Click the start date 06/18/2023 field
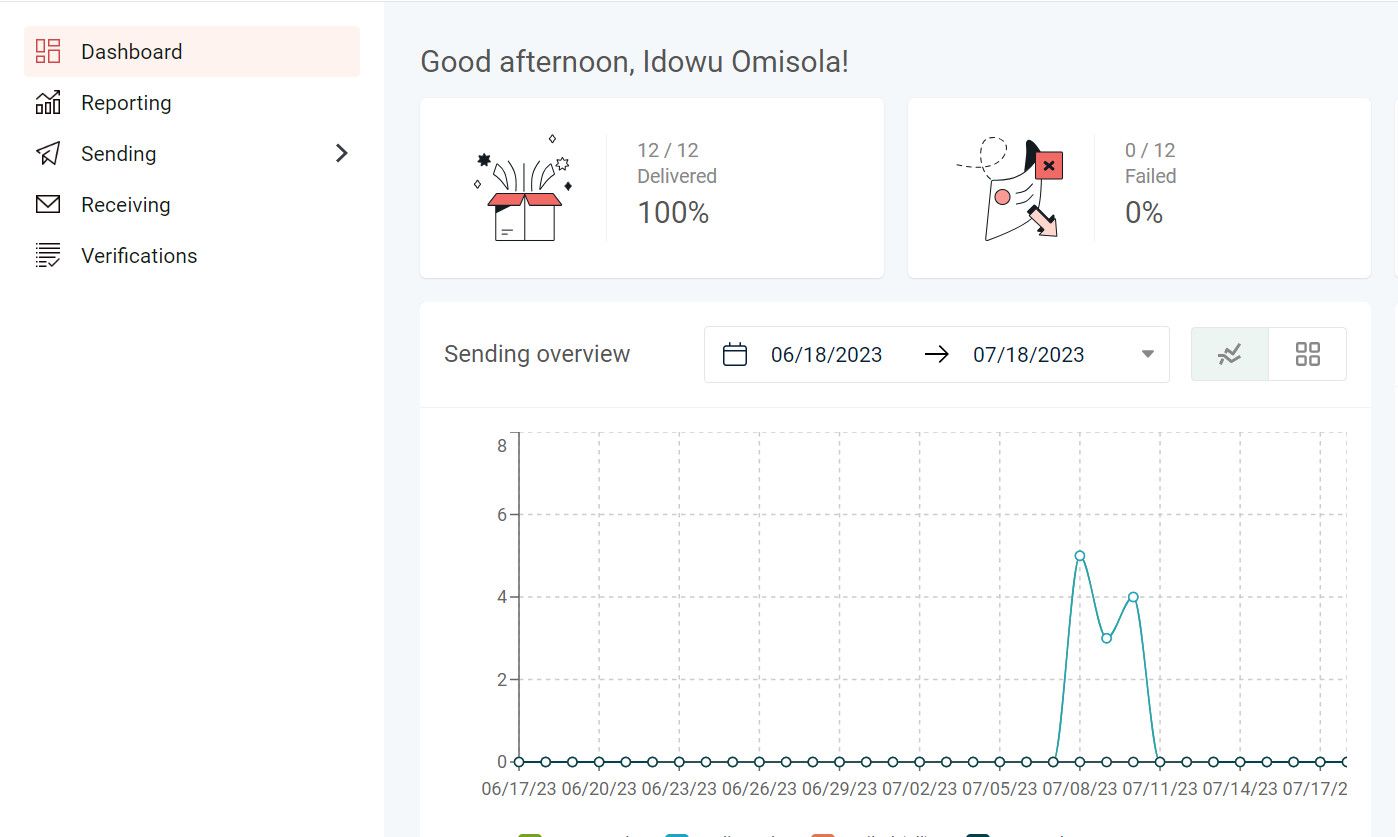This screenshot has height=837, width=1398. (x=826, y=355)
